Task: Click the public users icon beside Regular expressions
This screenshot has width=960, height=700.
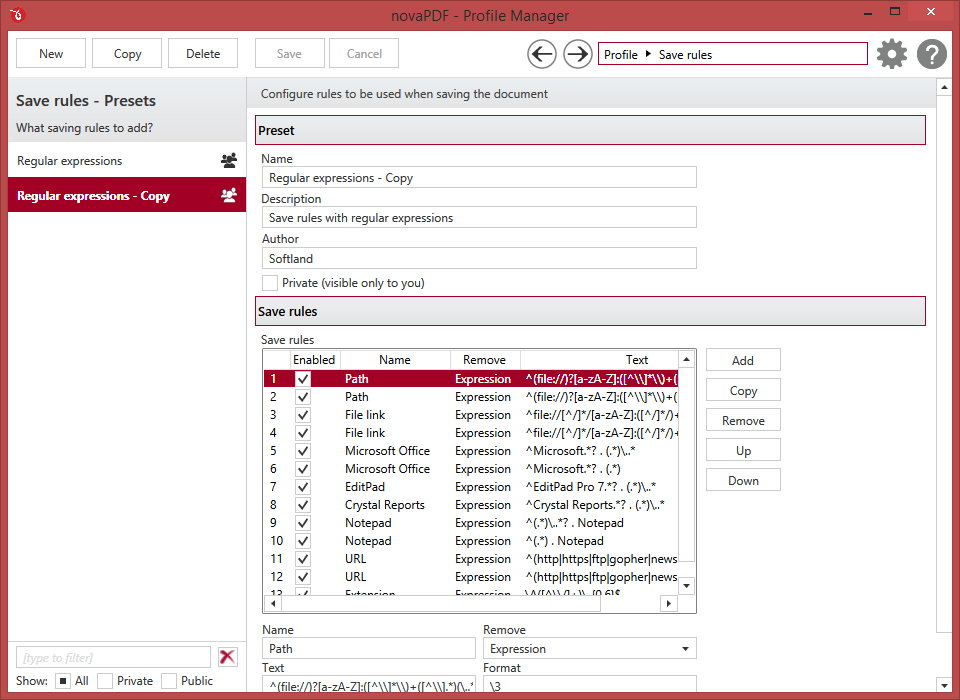Action: [229, 160]
